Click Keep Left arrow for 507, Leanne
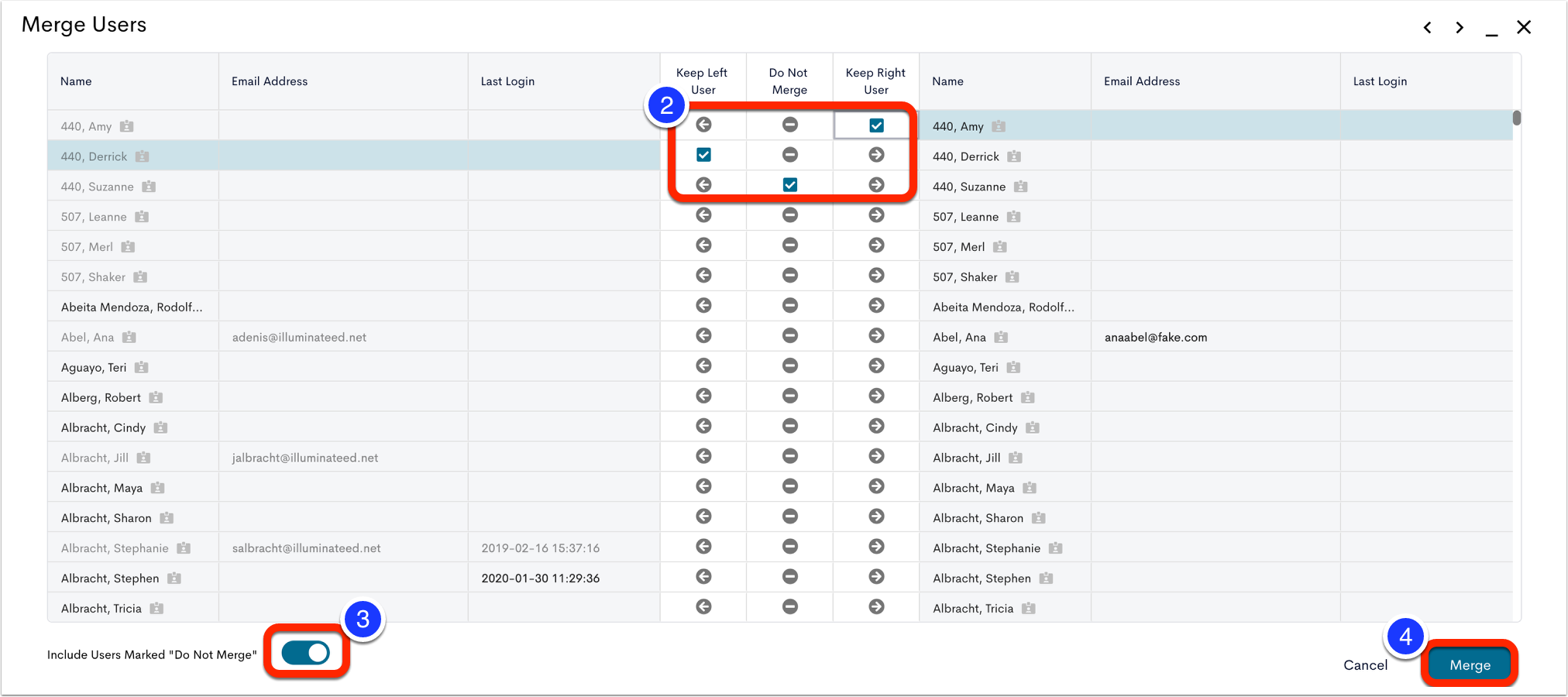The height and width of the screenshot is (697, 1568). click(703, 215)
